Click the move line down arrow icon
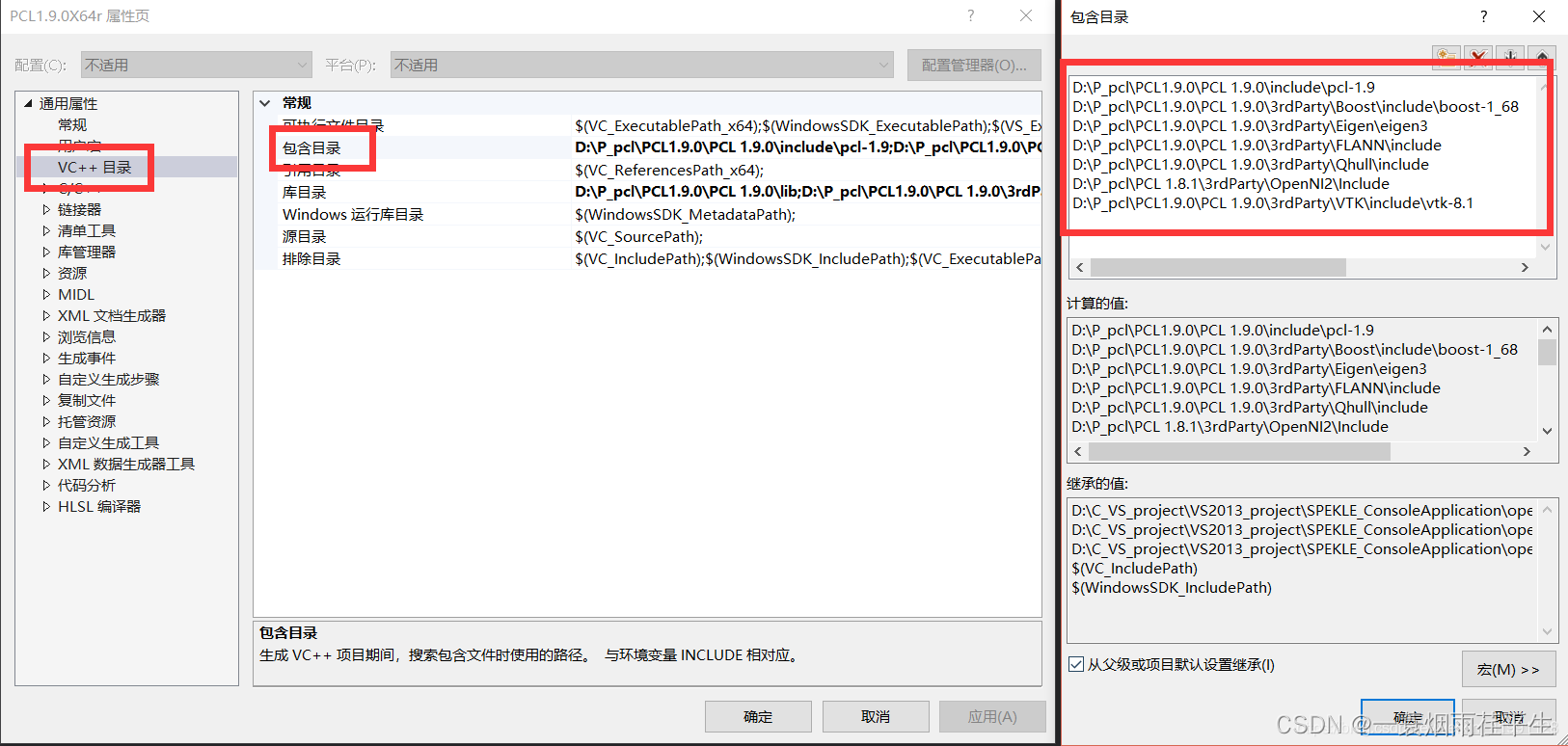Screen dimensions: 1568x746 point(1510,57)
